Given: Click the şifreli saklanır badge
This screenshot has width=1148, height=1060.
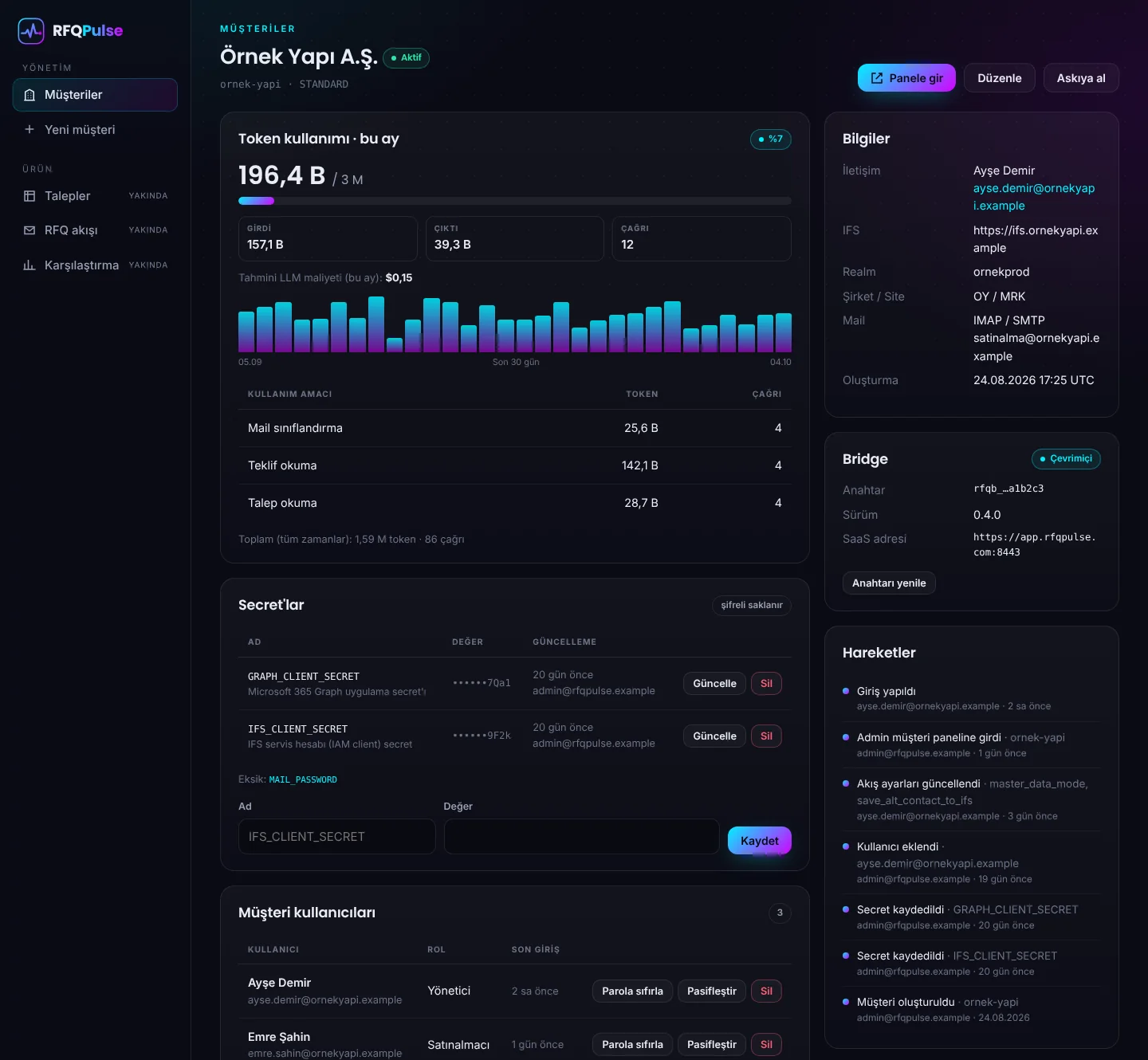Looking at the screenshot, I should coord(752,606).
